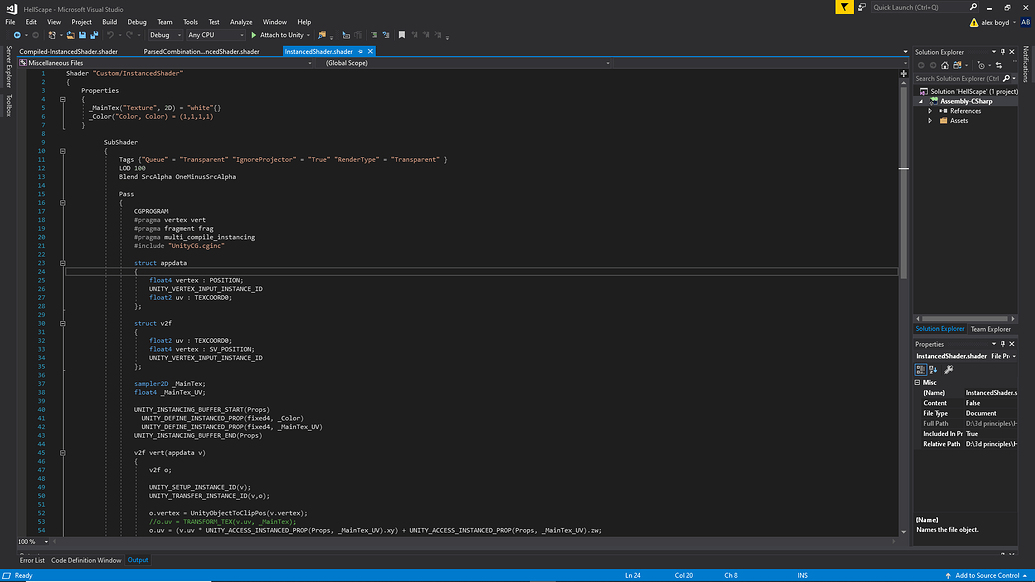1035x582 pixels.
Task: Open the Analyze menu
Action: tap(241, 21)
